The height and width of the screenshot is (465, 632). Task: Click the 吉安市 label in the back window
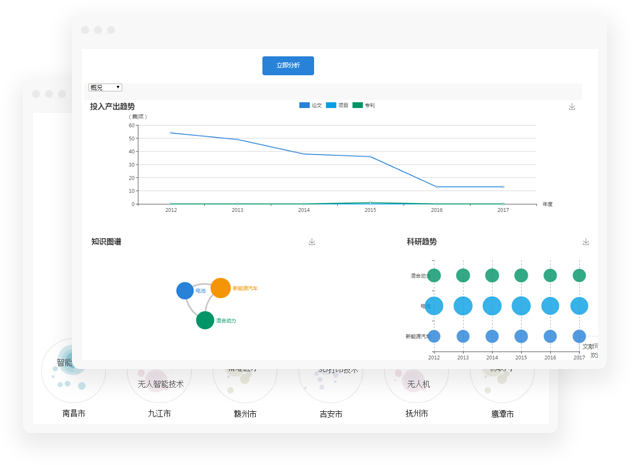click(x=331, y=414)
